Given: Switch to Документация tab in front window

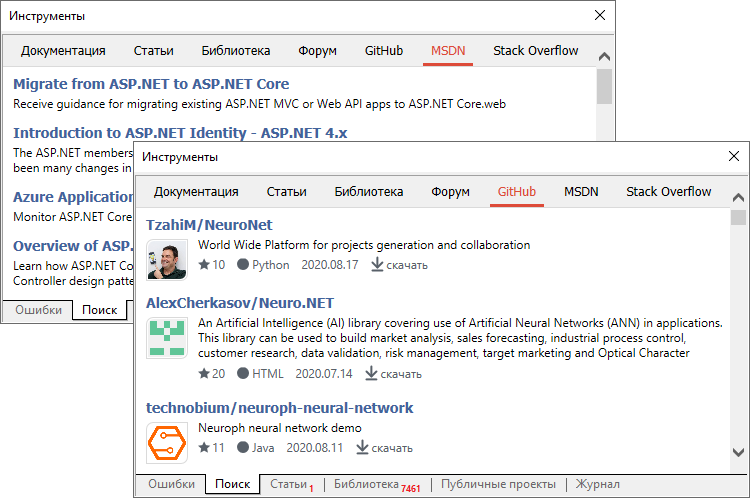Looking at the screenshot, I should tap(196, 191).
